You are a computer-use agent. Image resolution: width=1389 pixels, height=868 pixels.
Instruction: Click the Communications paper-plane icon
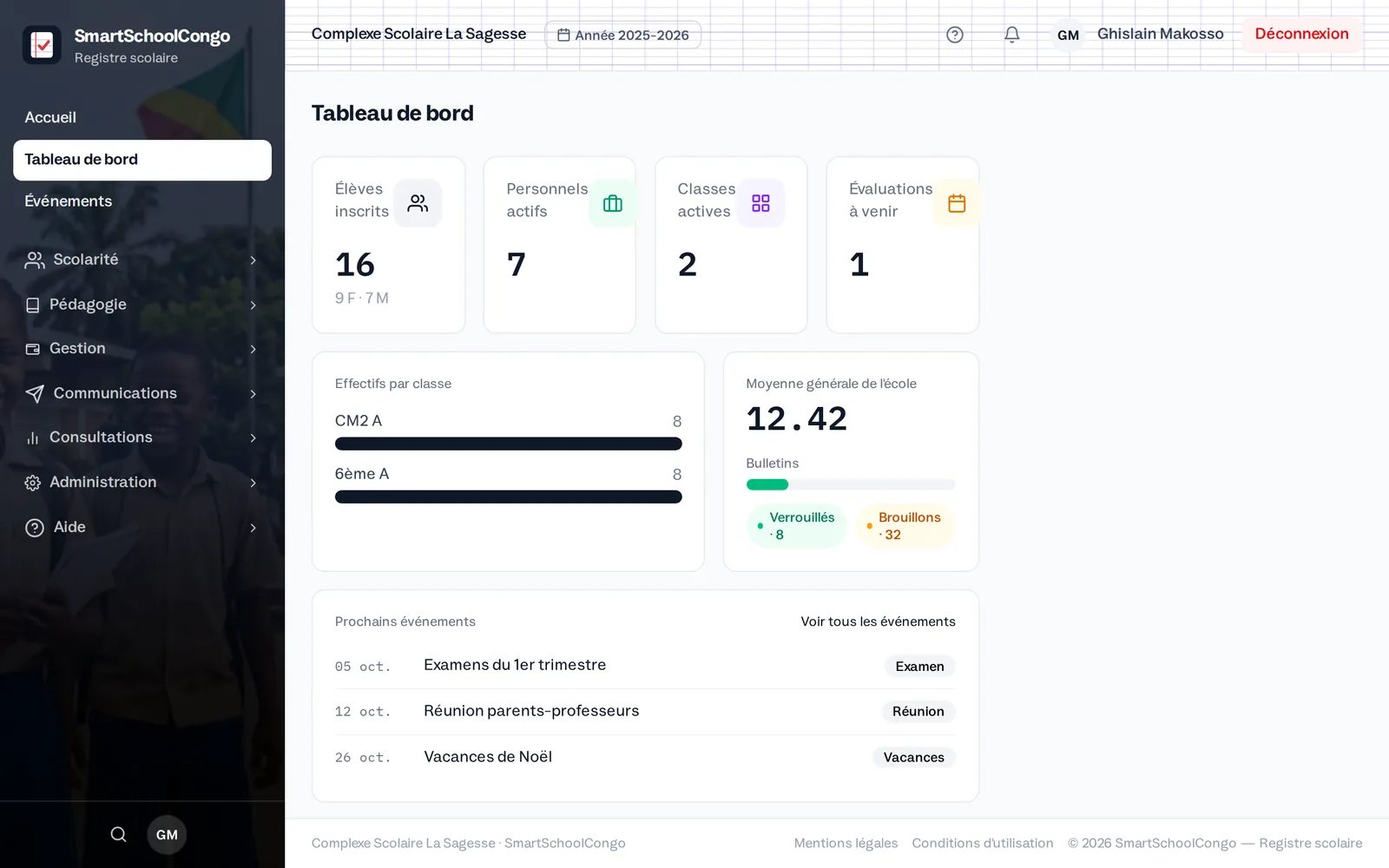(35, 394)
